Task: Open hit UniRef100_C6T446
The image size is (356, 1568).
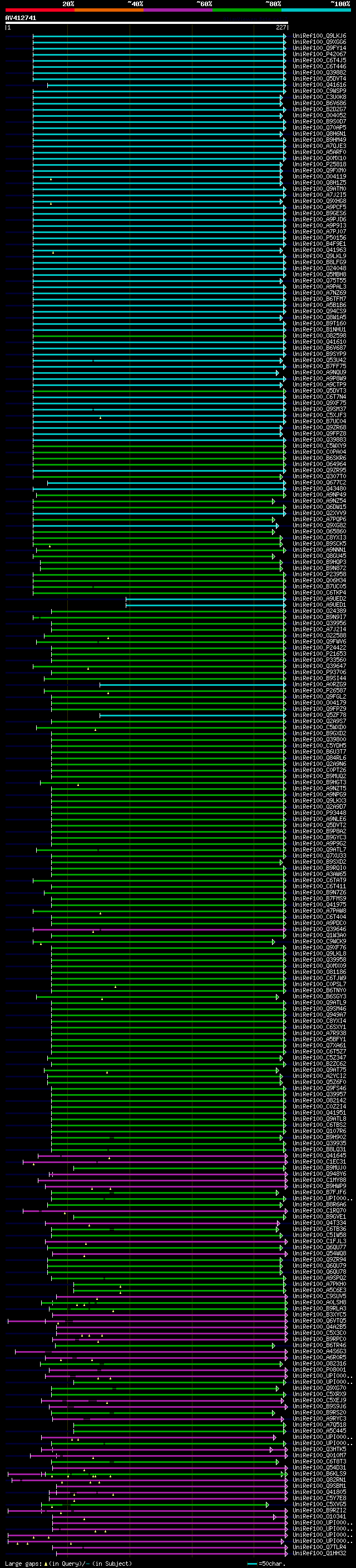Action: pos(319,66)
